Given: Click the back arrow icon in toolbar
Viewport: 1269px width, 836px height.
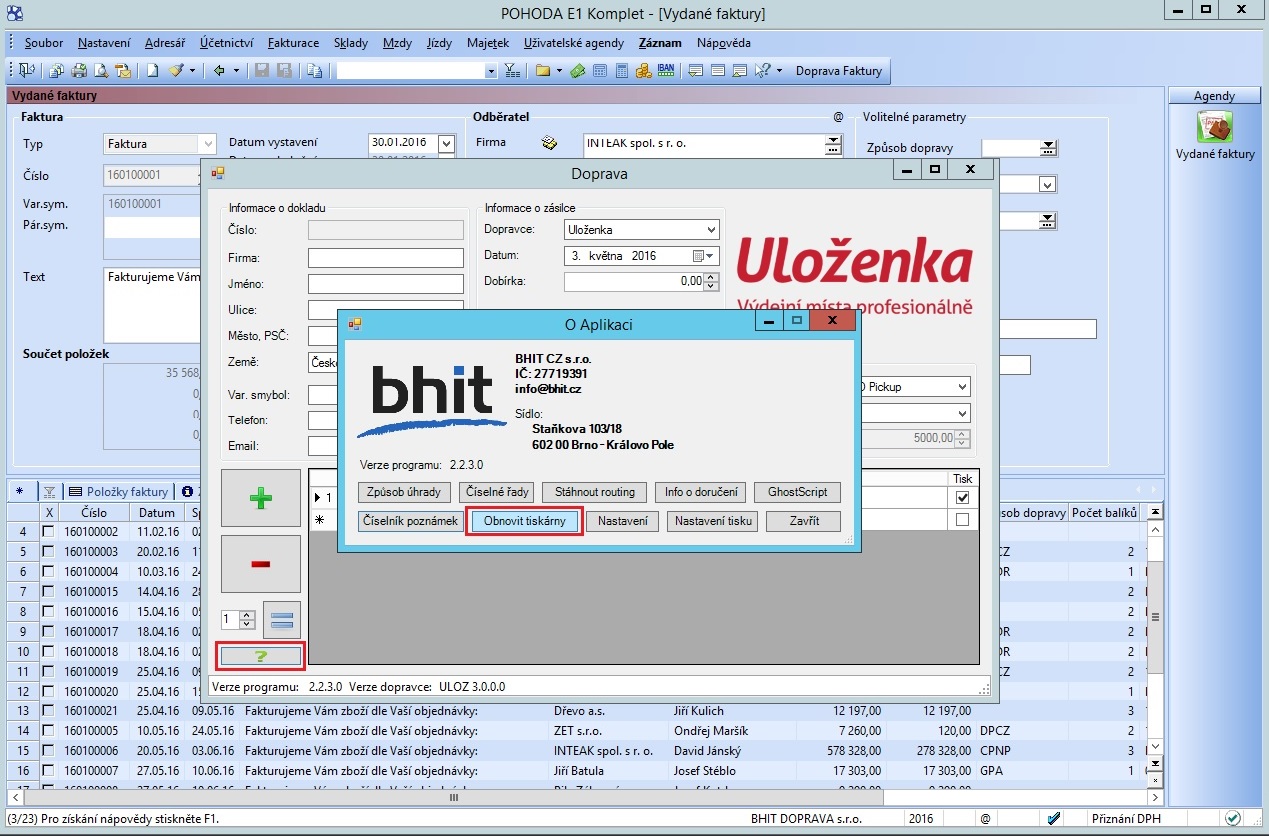Looking at the screenshot, I should 220,71.
